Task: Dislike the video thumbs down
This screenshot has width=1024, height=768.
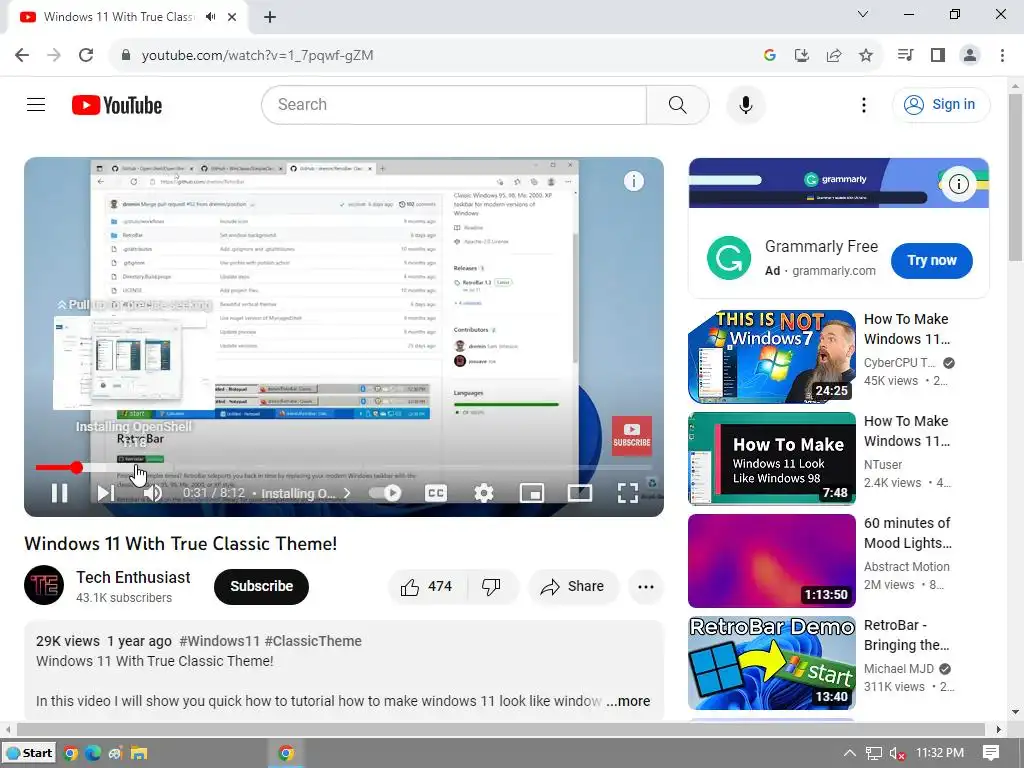Action: (x=492, y=586)
